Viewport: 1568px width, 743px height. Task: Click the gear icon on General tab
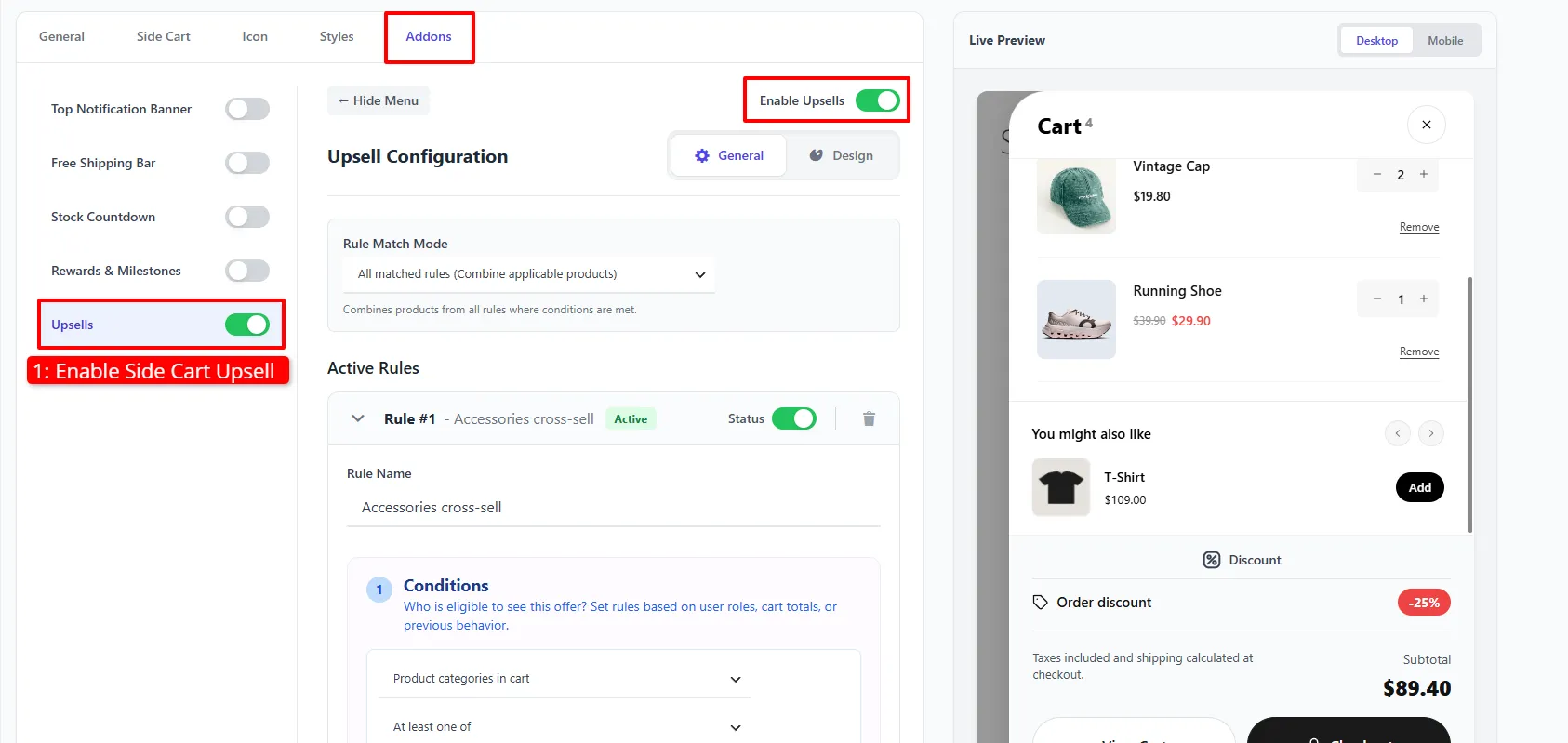(x=702, y=155)
